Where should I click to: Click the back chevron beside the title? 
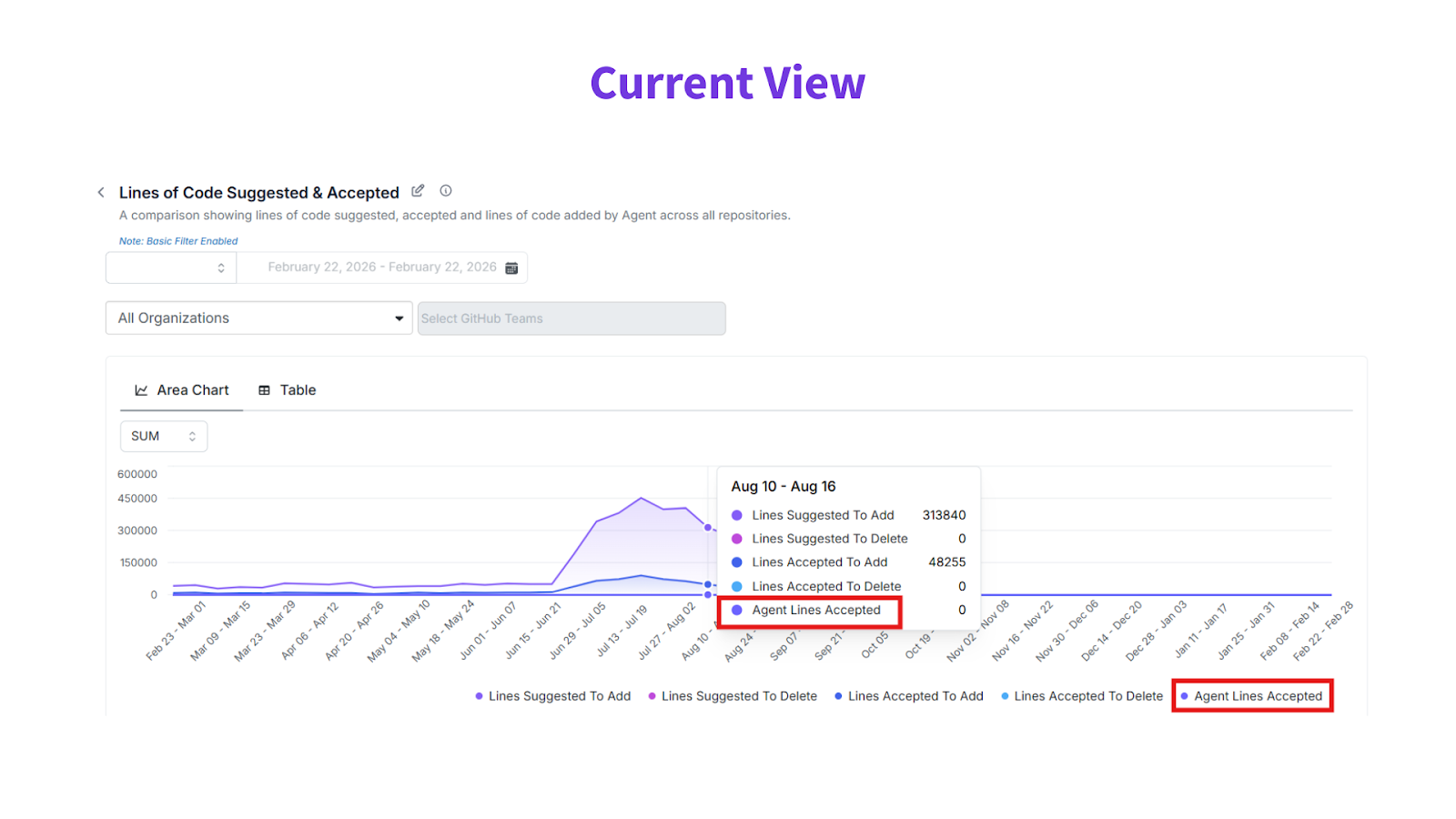101,192
